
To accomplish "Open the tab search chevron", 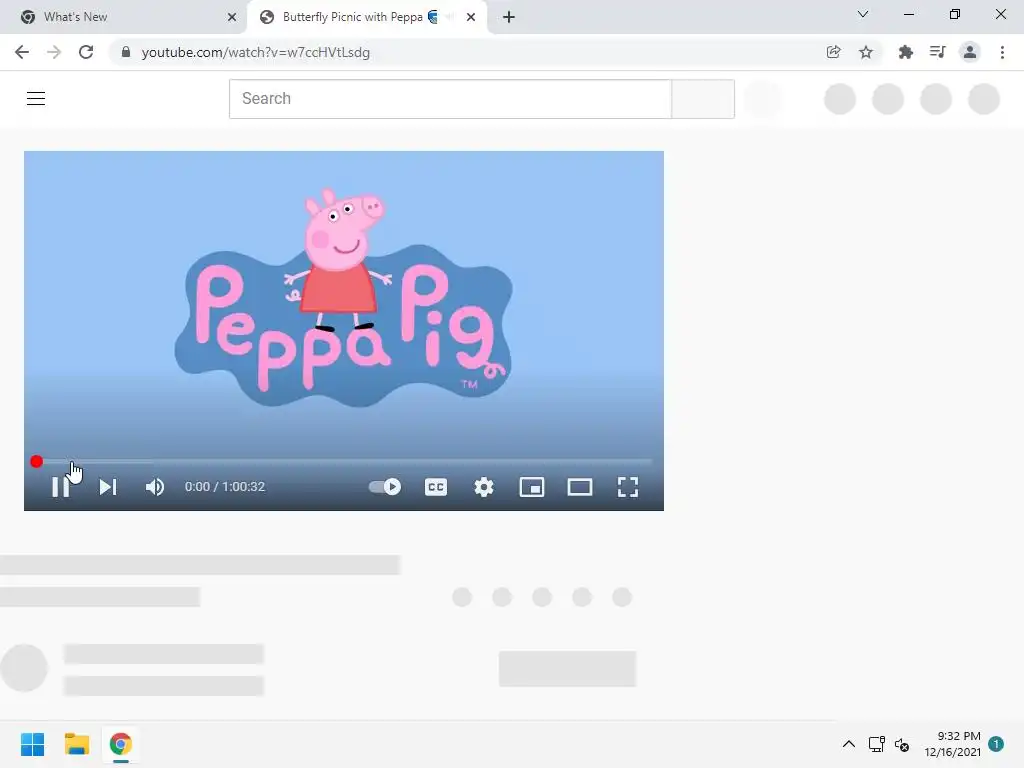I will 863,14.
